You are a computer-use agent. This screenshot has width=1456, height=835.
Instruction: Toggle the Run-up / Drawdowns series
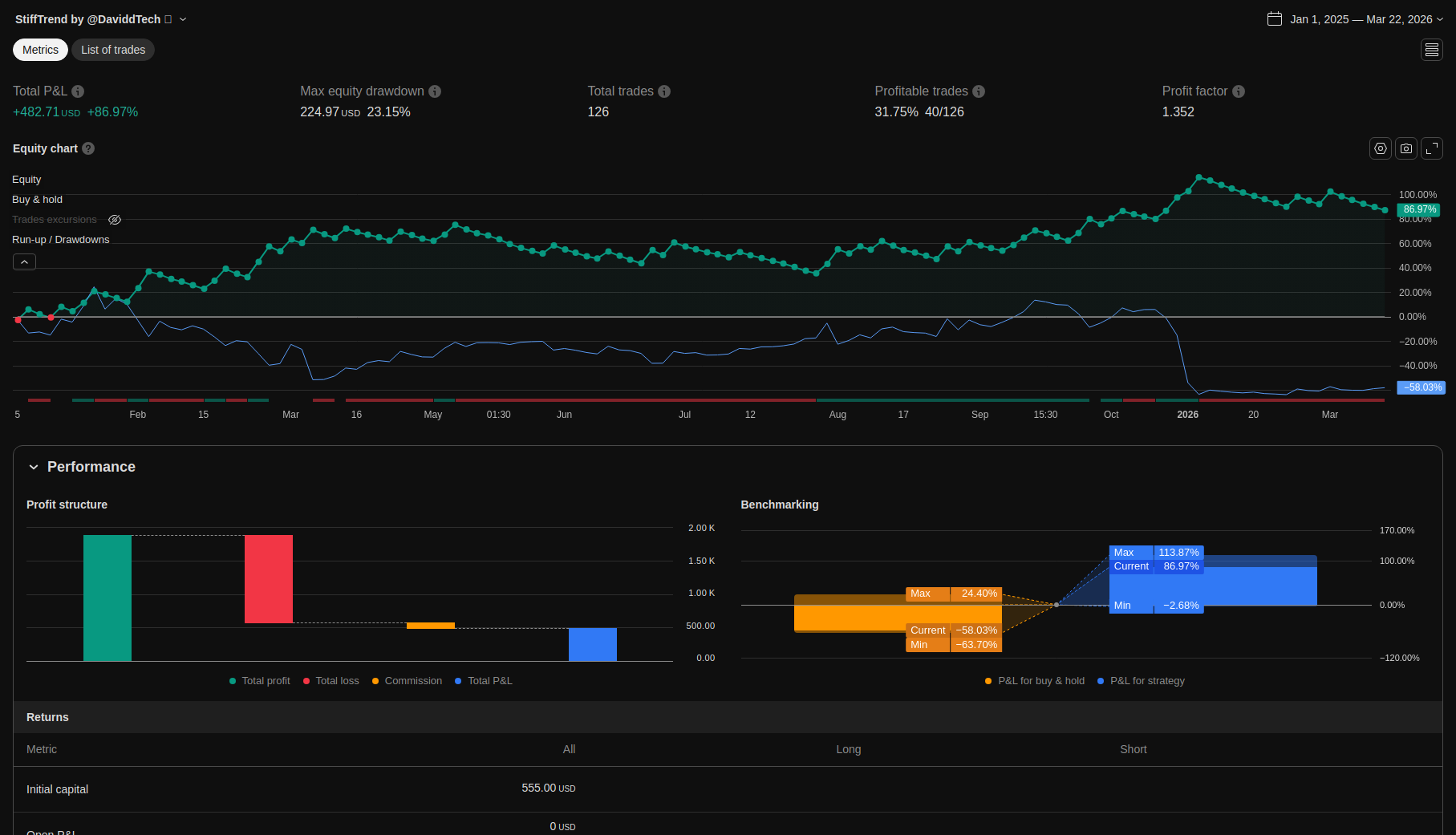60,240
